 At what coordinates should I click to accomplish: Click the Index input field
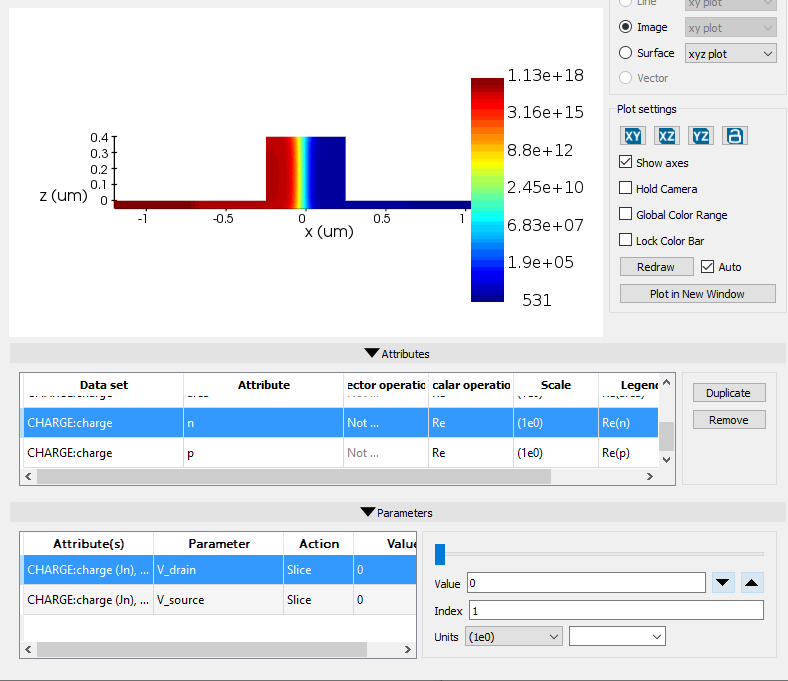pos(616,611)
